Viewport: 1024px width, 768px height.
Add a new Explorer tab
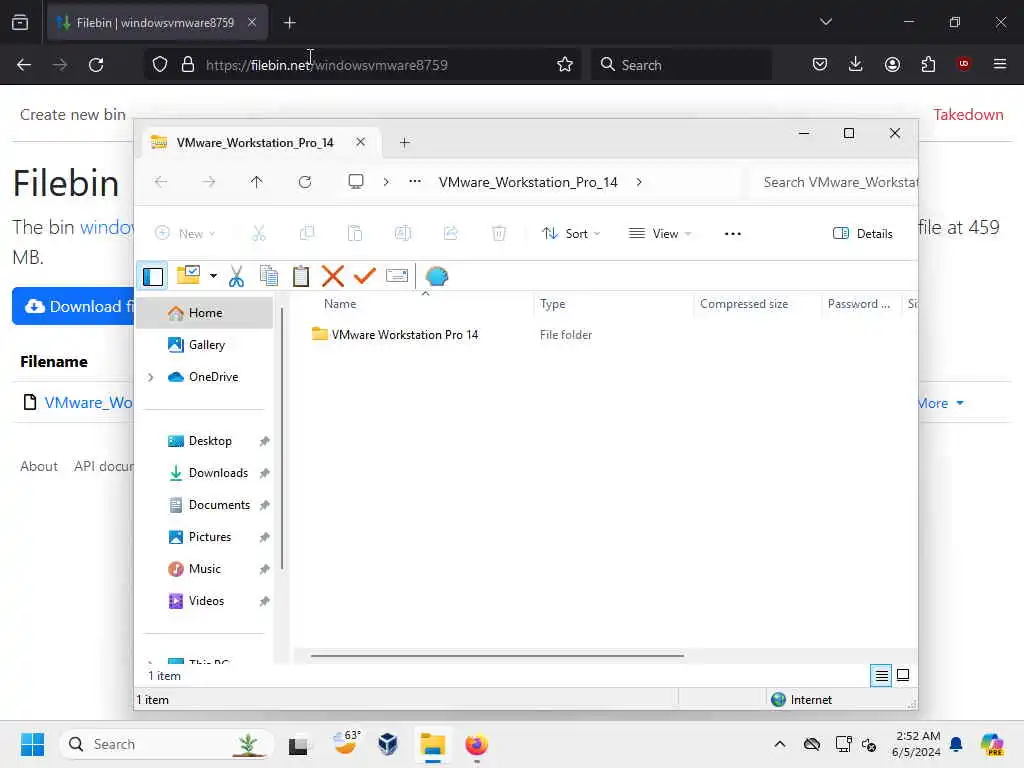coord(404,142)
